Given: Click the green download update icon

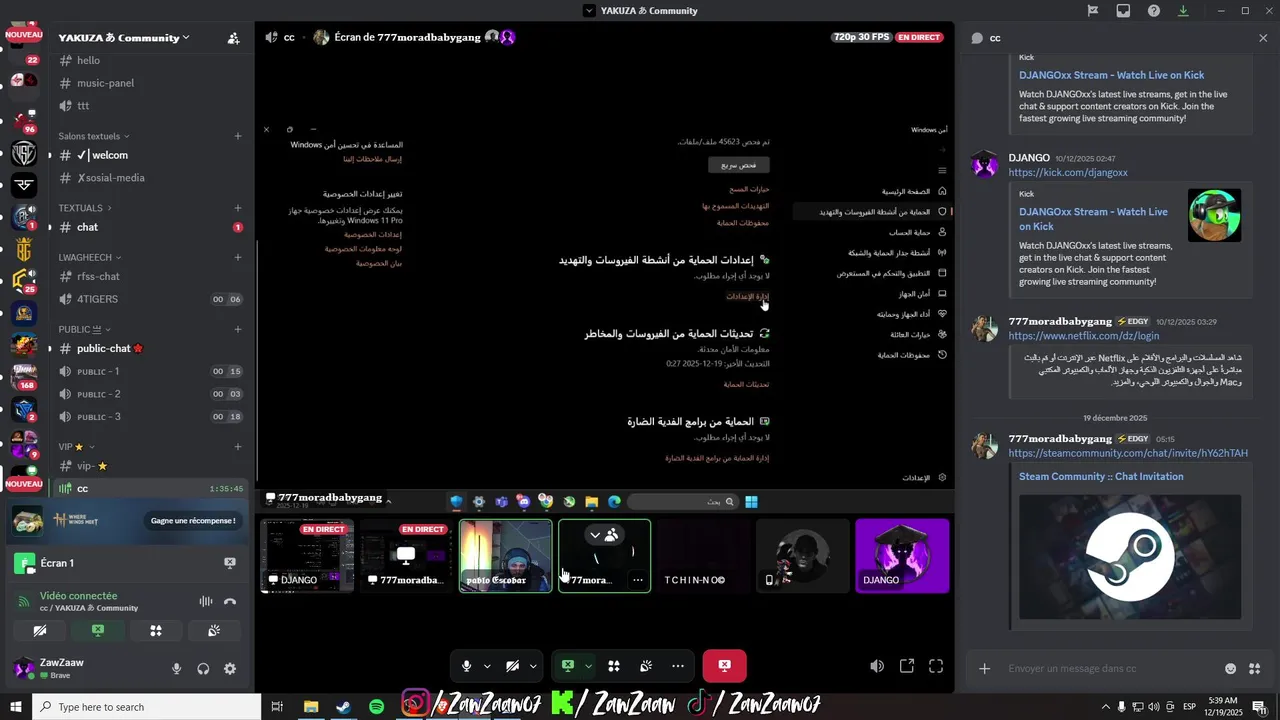Looking at the screenshot, I should pos(1184,11).
